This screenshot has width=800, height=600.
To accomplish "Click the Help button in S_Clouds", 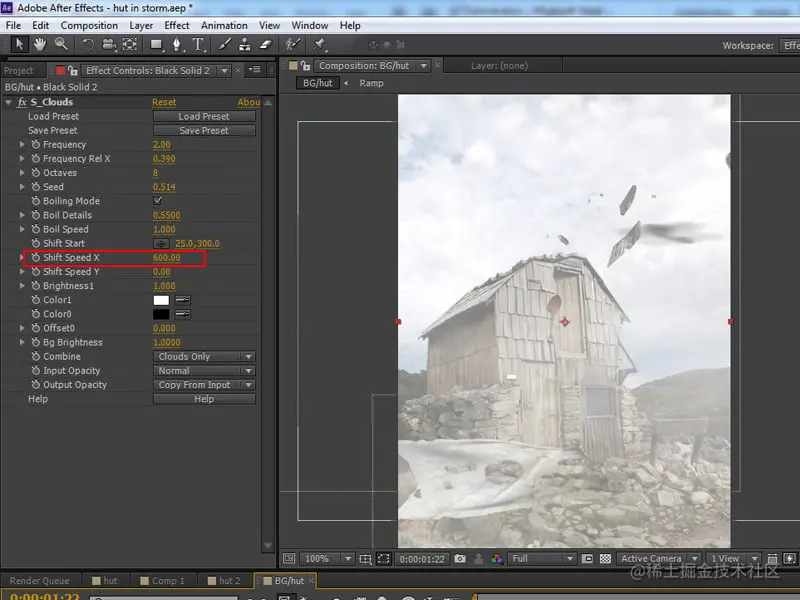I will pyautogui.click(x=204, y=399).
